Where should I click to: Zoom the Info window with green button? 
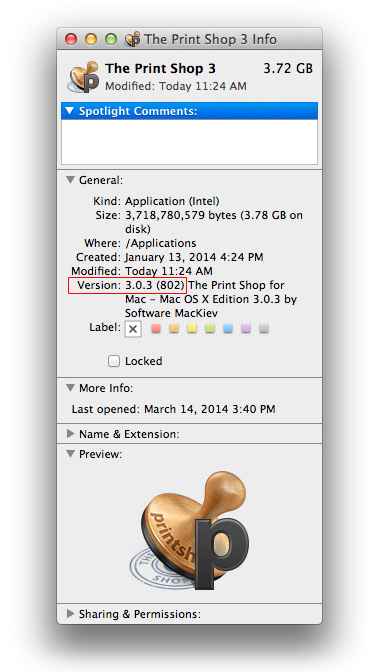pos(111,39)
